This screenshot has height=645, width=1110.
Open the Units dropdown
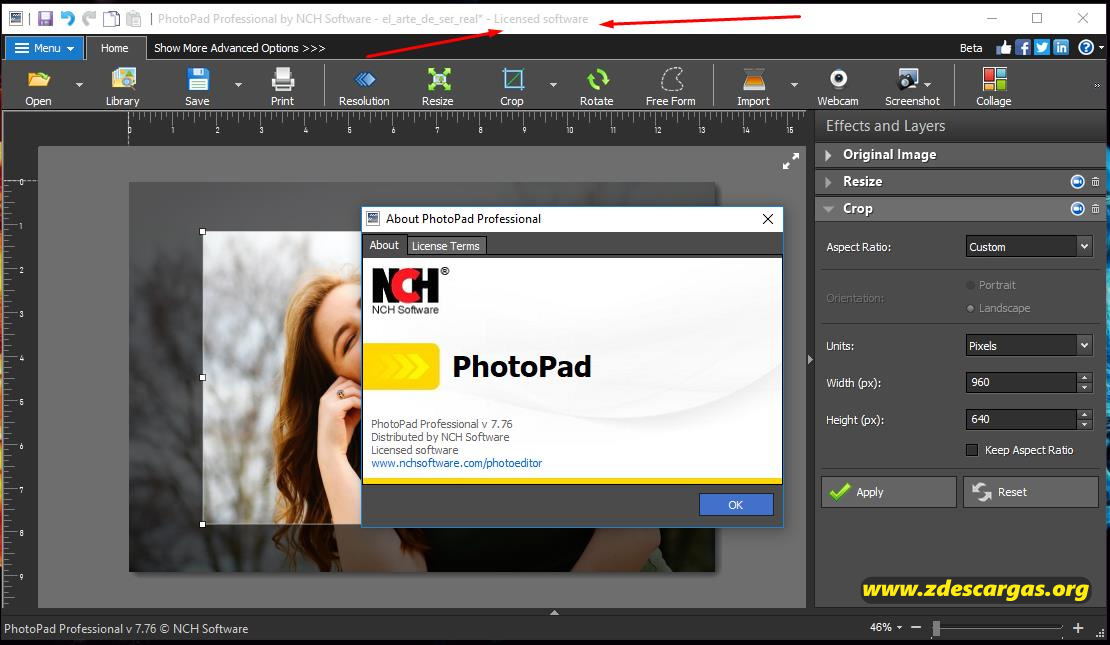point(1029,346)
